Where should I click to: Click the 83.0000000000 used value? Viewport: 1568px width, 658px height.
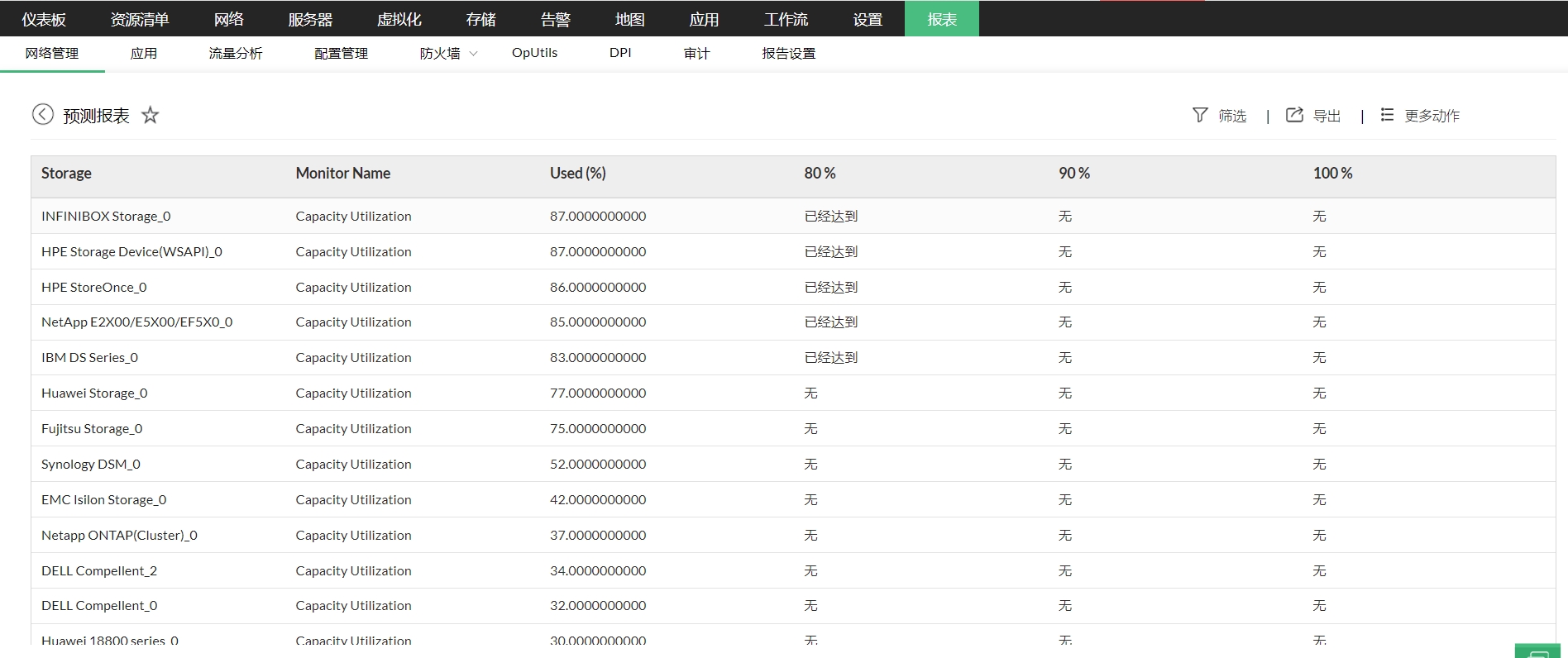598,358
